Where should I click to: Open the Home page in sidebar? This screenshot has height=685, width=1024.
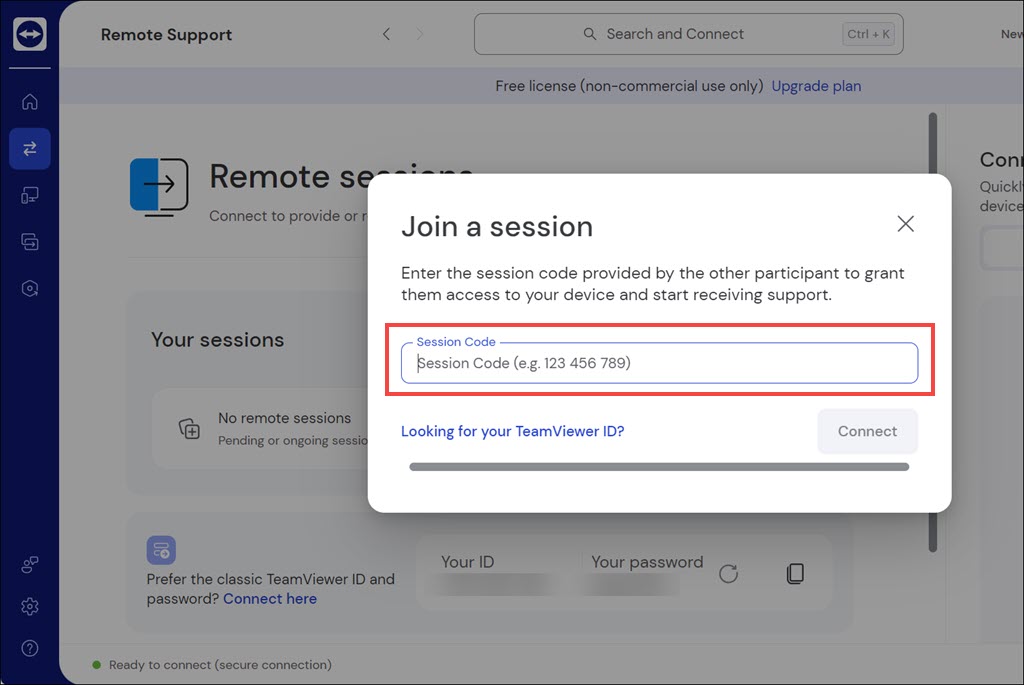pos(30,101)
